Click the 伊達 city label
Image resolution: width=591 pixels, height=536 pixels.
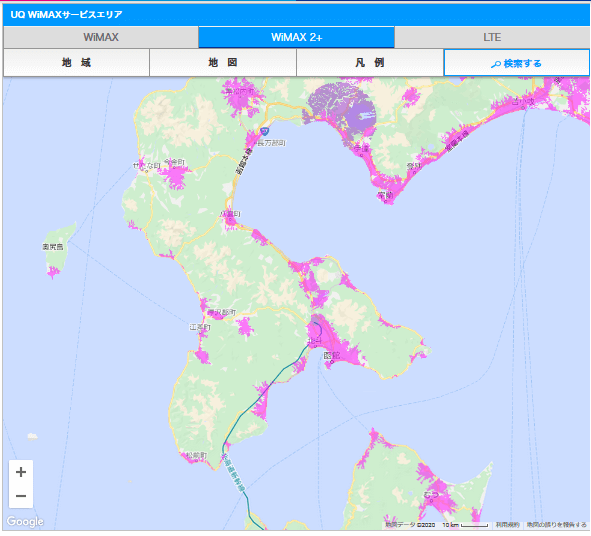point(361,149)
